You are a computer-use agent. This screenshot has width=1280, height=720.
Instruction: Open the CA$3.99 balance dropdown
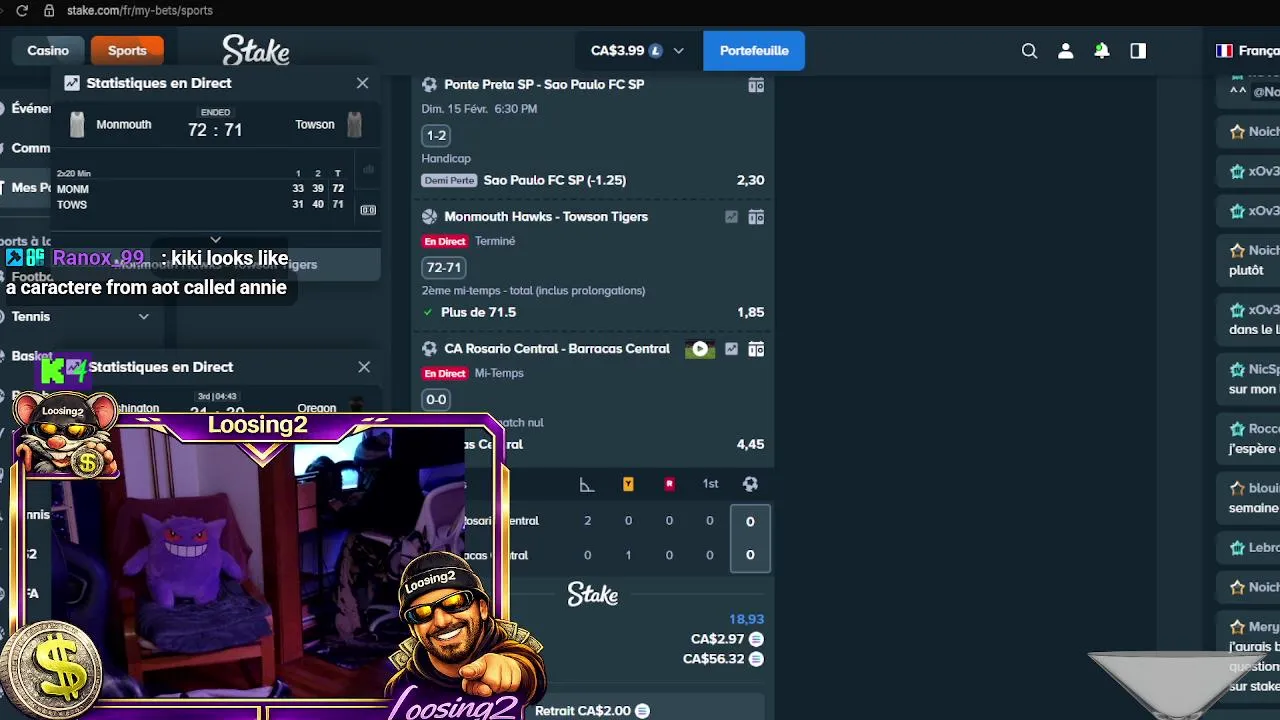pos(638,50)
